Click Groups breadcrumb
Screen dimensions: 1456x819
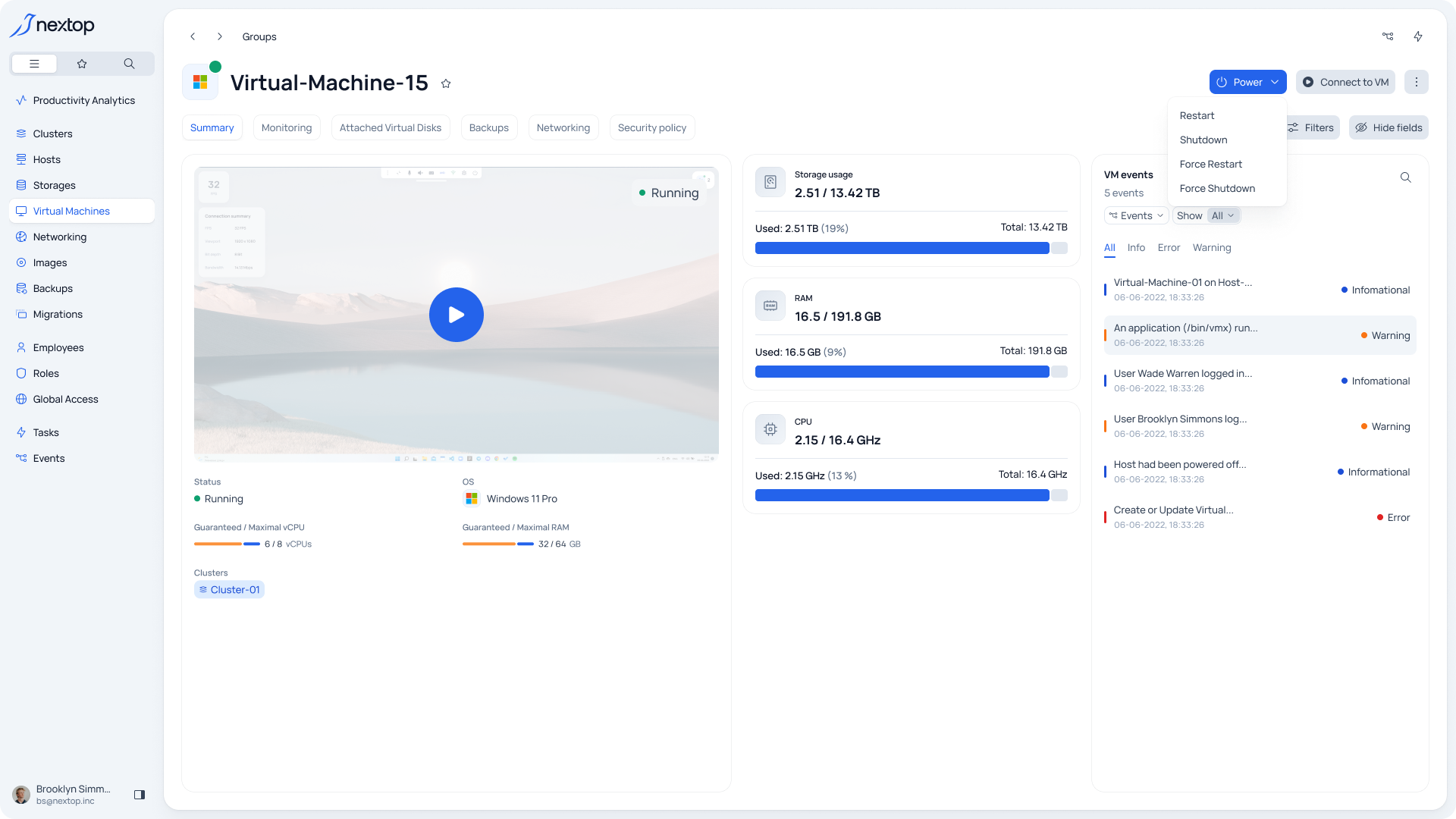(x=259, y=36)
